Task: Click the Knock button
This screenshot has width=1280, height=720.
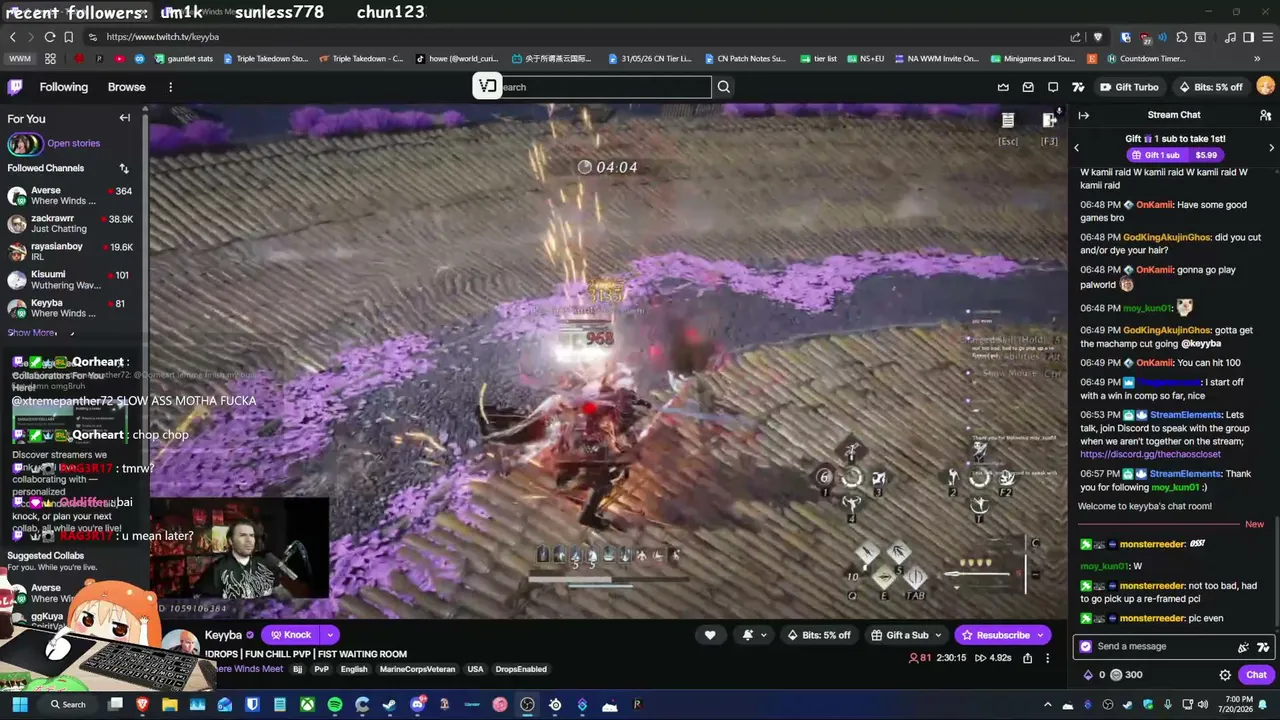Action: click(290, 635)
